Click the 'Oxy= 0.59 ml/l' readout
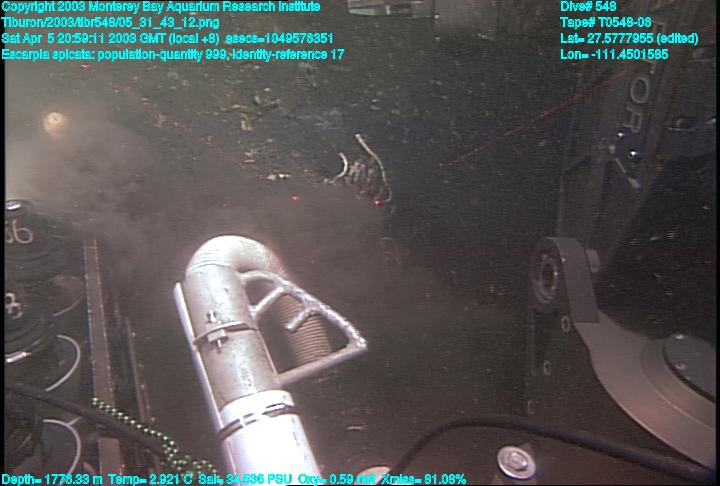This screenshot has height=486, width=720. click(338, 480)
